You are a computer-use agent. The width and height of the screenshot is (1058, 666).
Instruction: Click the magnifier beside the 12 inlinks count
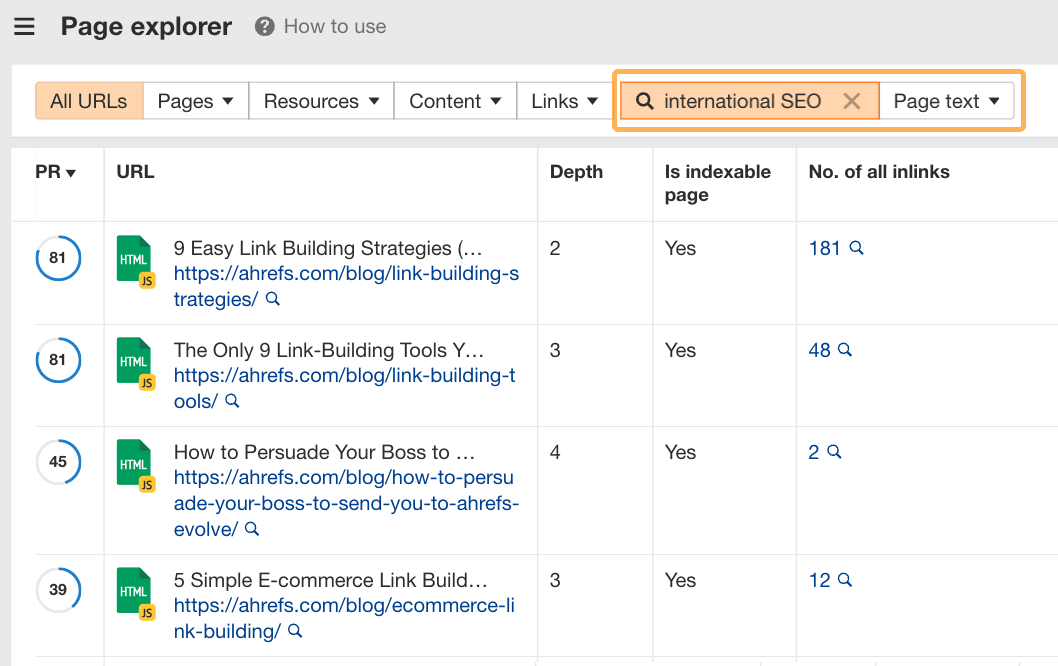tap(845, 581)
